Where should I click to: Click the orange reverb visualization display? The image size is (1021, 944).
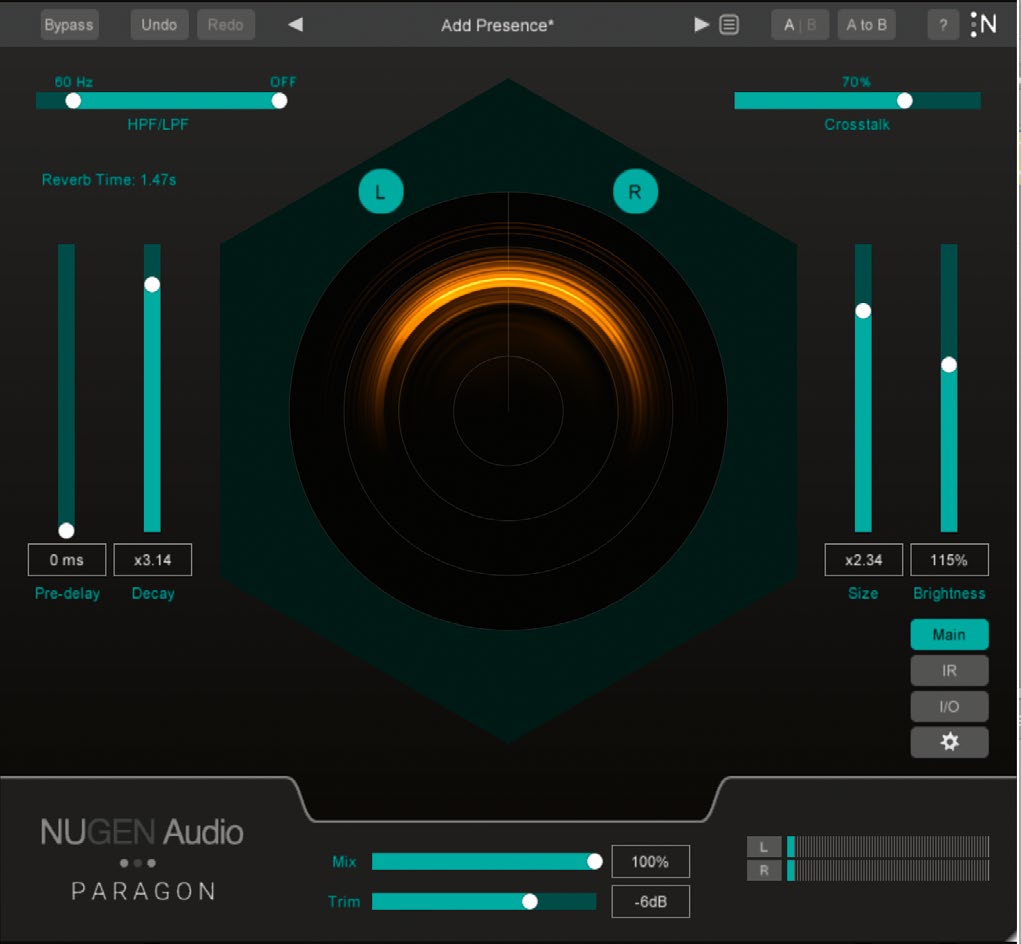click(508, 411)
